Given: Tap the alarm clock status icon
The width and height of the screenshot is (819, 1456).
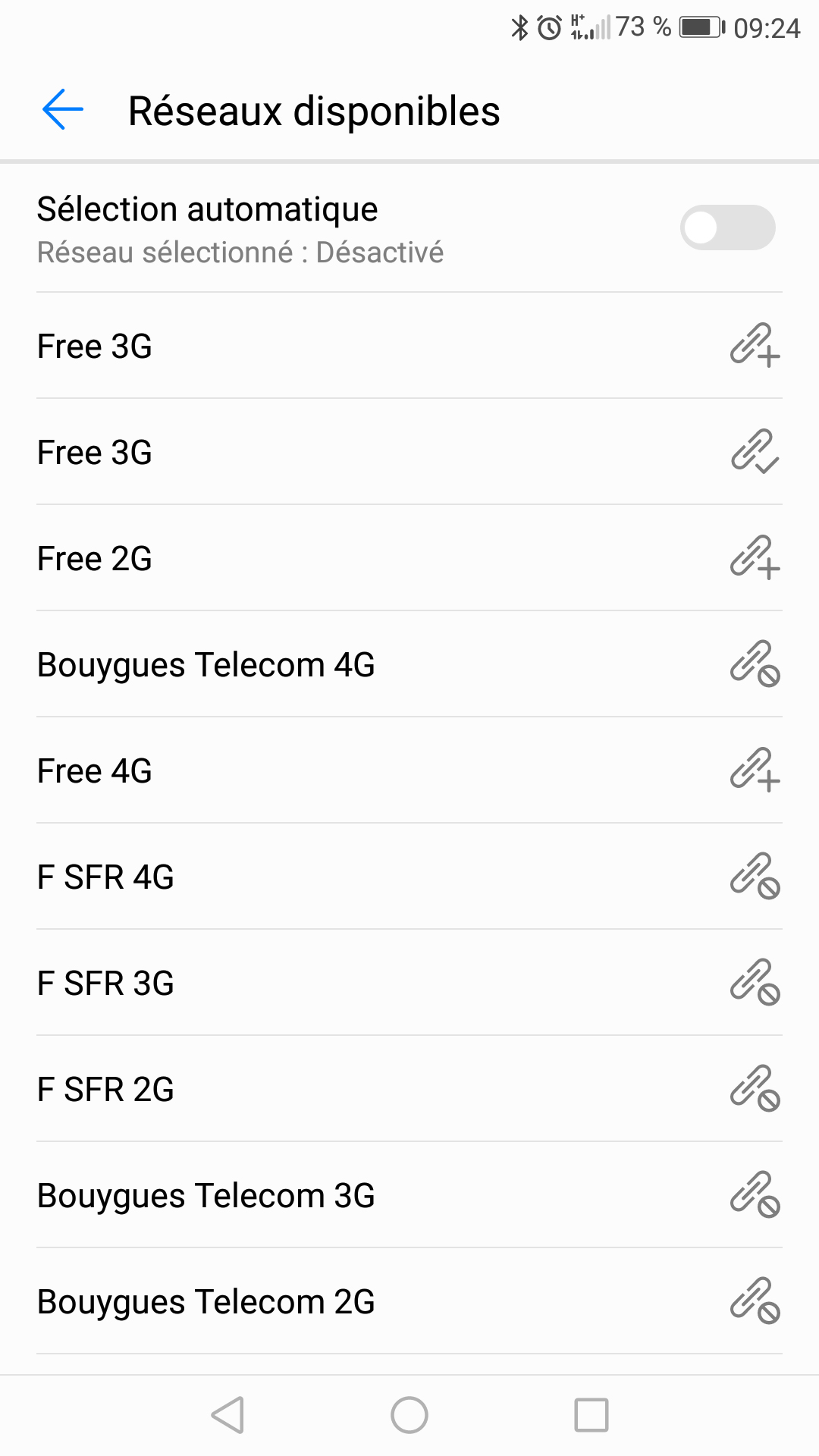Looking at the screenshot, I should tap(549, 28).
